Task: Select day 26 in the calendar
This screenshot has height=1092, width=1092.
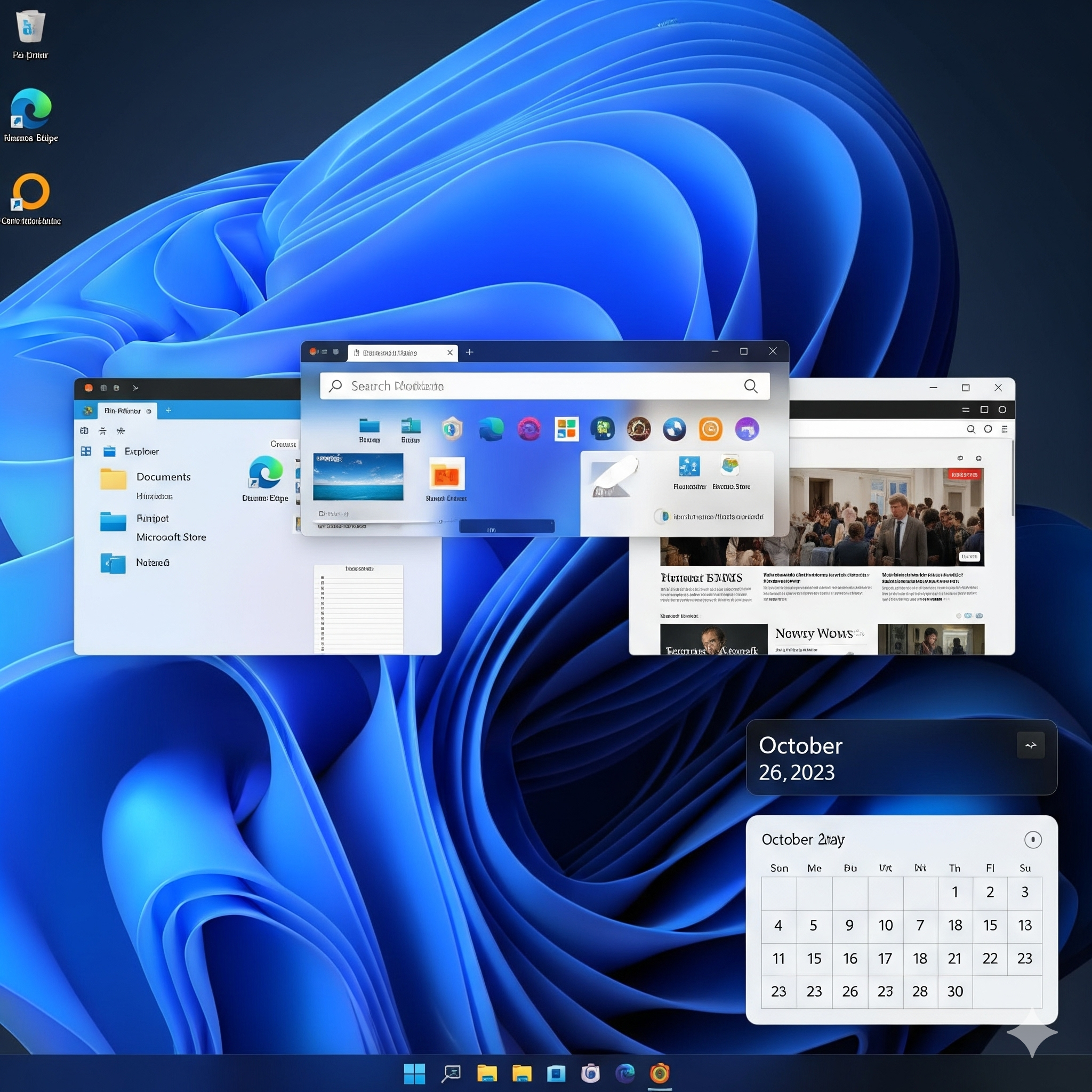Action: tap(849, 991)
